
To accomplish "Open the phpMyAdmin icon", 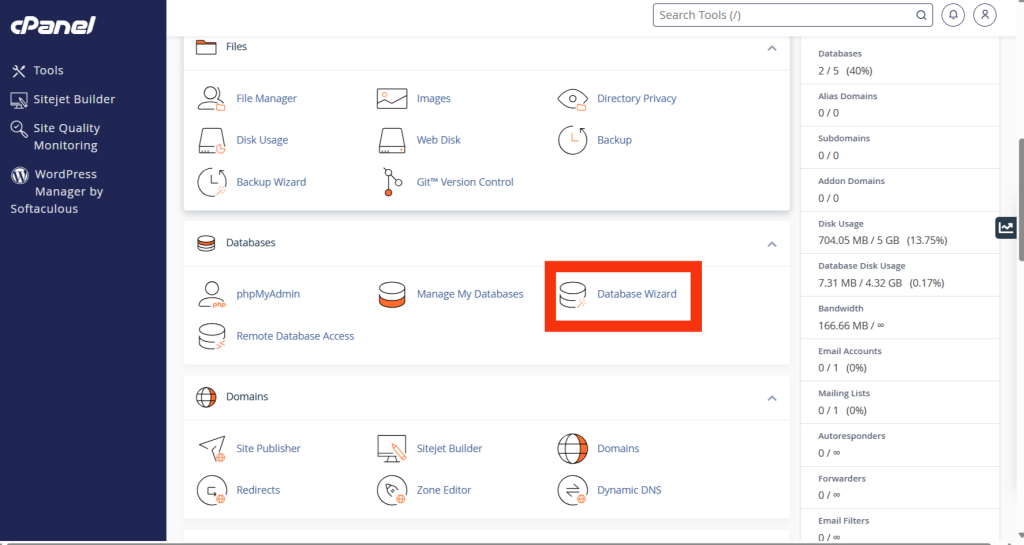I will coord(212,294).
